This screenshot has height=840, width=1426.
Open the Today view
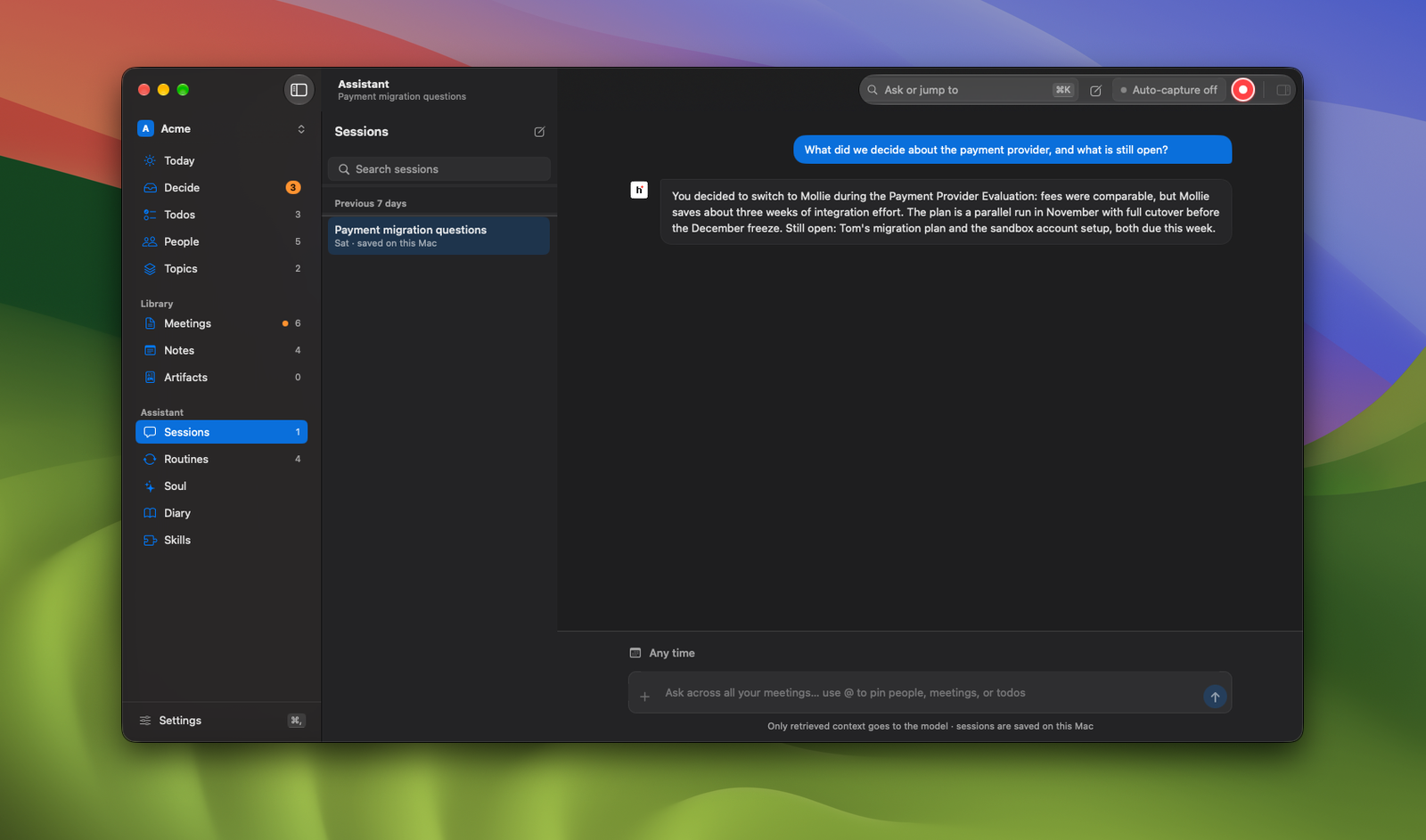[221, 161]
